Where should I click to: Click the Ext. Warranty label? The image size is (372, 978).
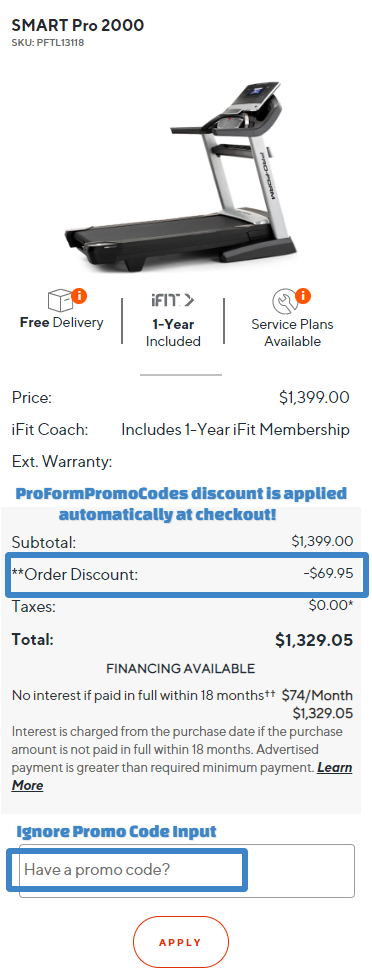62,462
